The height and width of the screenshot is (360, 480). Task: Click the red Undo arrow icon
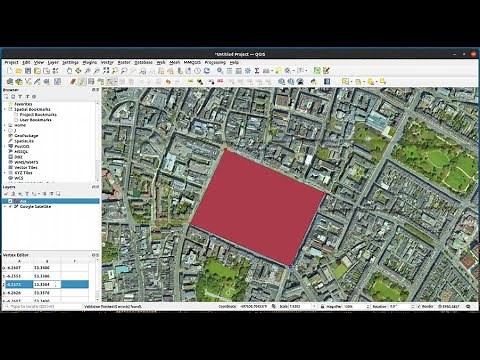[x=168, y=82]
